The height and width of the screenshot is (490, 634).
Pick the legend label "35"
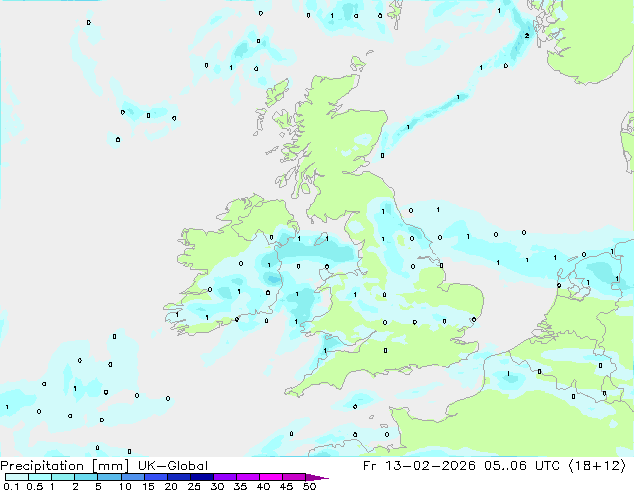(x=240, y=486)
